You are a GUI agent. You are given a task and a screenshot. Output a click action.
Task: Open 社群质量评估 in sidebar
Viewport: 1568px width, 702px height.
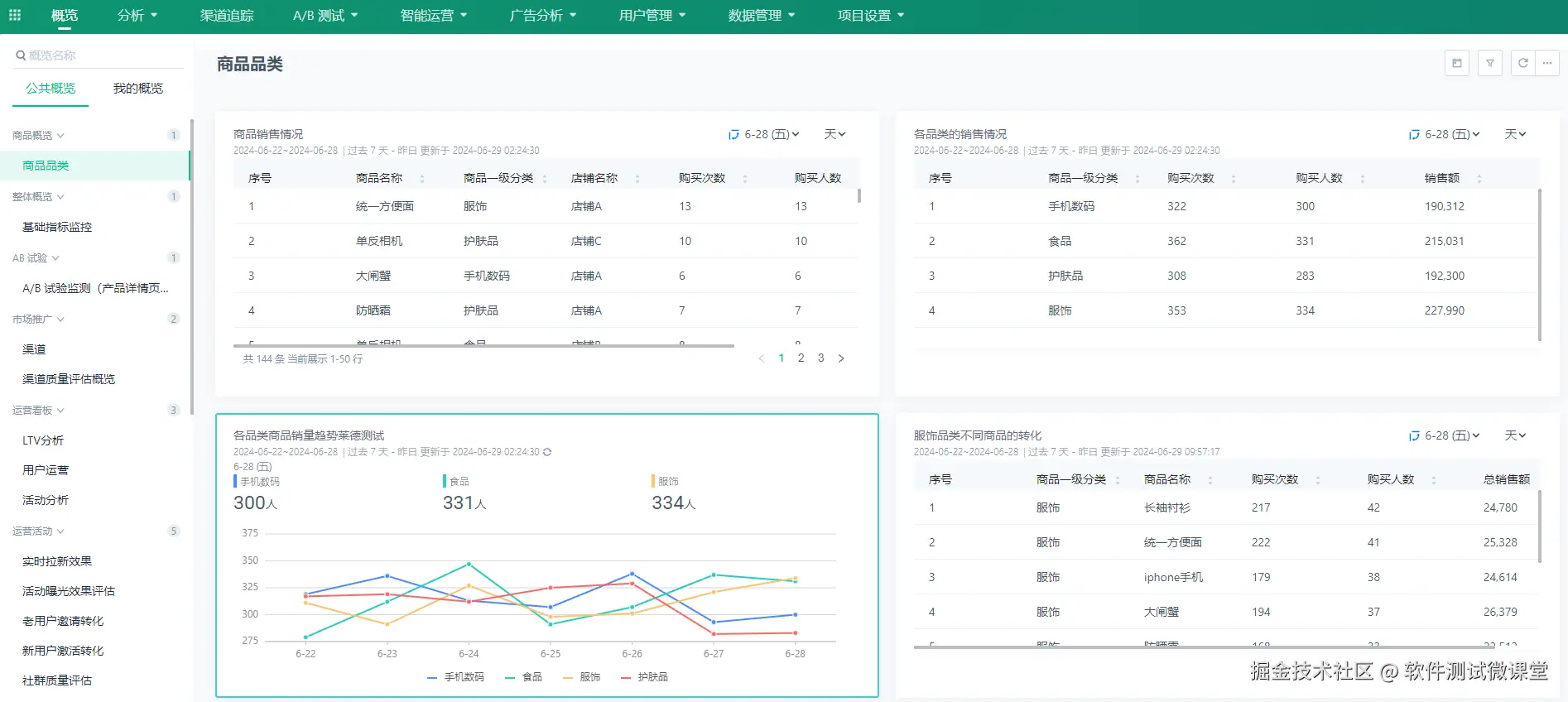pyautogui.click(x=57, y=680)
